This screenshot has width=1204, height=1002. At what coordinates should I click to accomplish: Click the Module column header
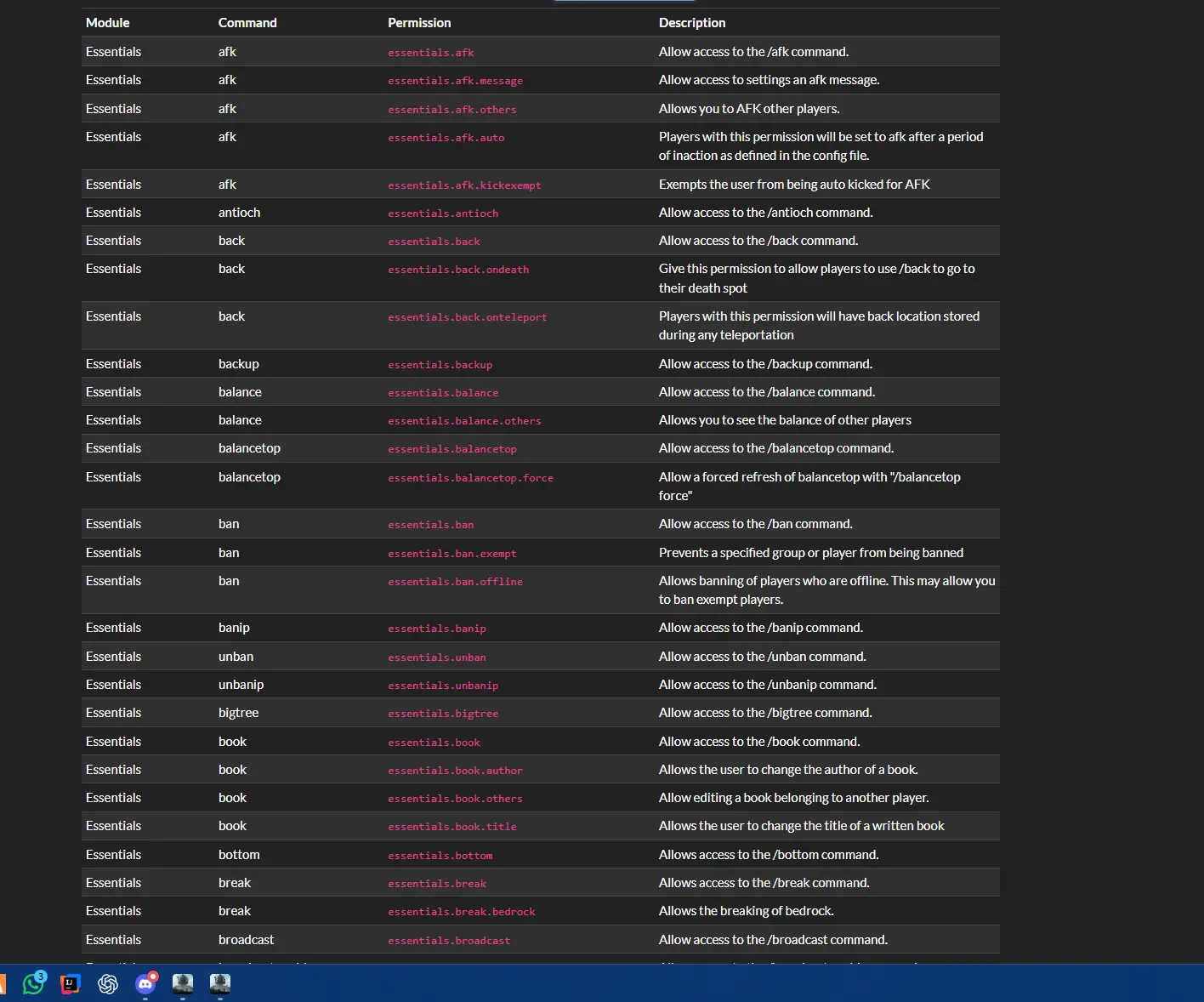pyautogui.click(x=108, y=23)
